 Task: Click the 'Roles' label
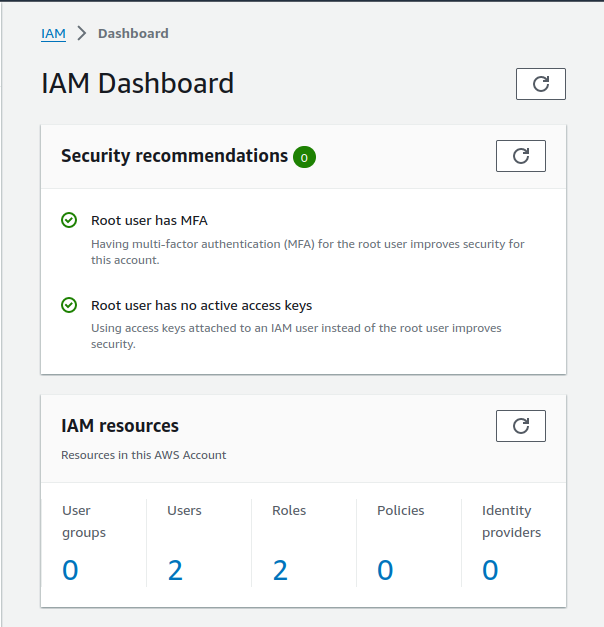(289, 511)
